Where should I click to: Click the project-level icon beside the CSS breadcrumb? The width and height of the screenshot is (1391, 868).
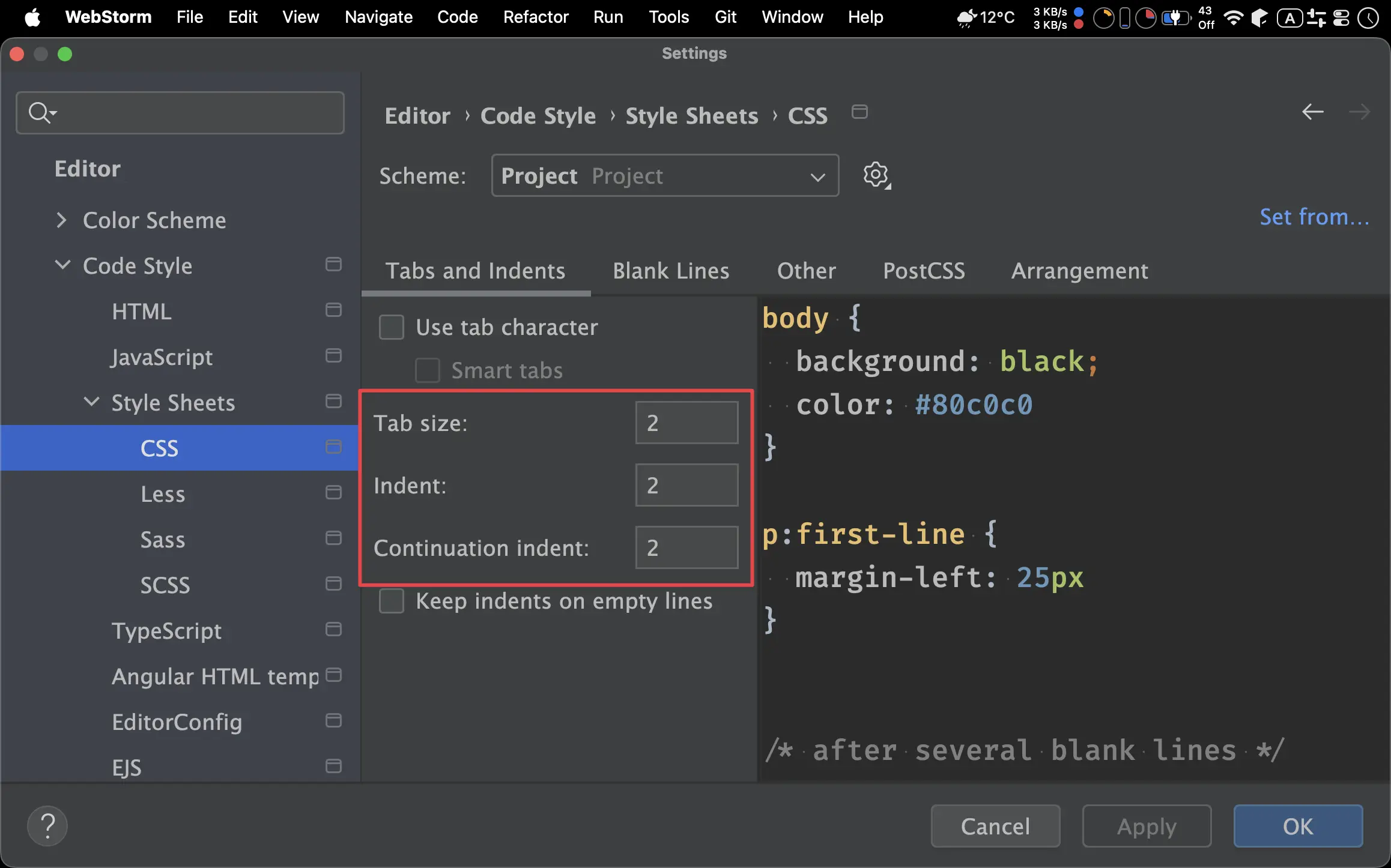[x=859, y=112]
